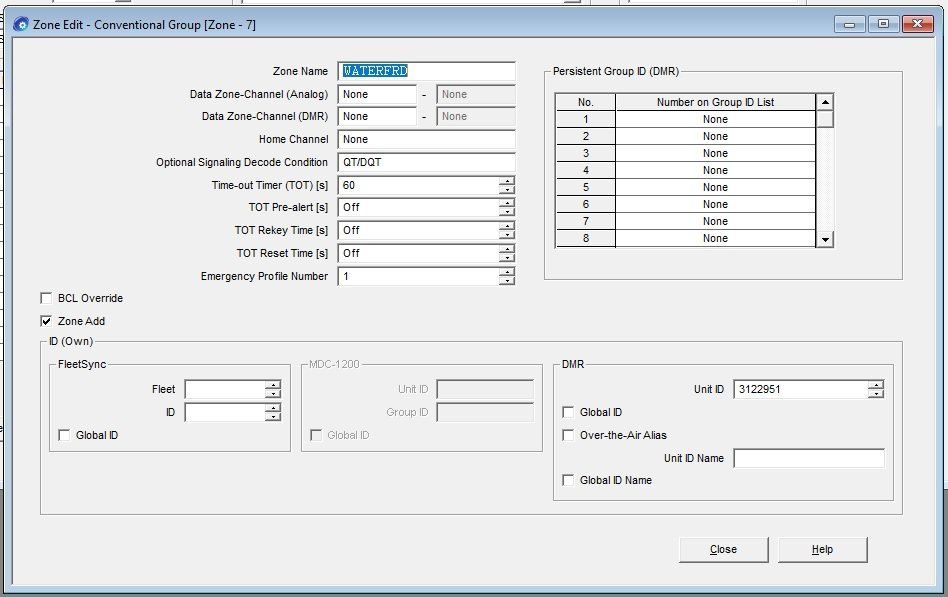Select the None cell in group row 6
Viewport: 948px width, 597px height.
[715, 204]
